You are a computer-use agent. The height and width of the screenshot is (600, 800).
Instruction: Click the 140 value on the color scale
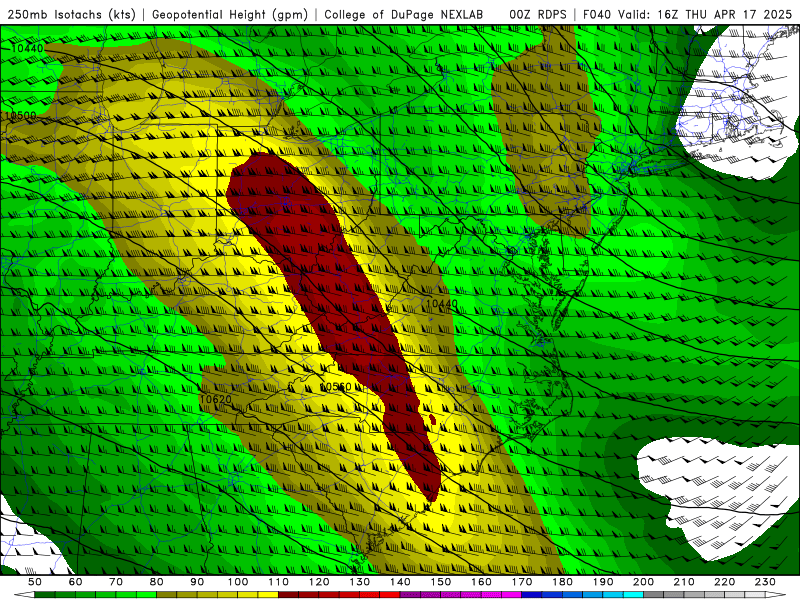(x=400, y=582)
